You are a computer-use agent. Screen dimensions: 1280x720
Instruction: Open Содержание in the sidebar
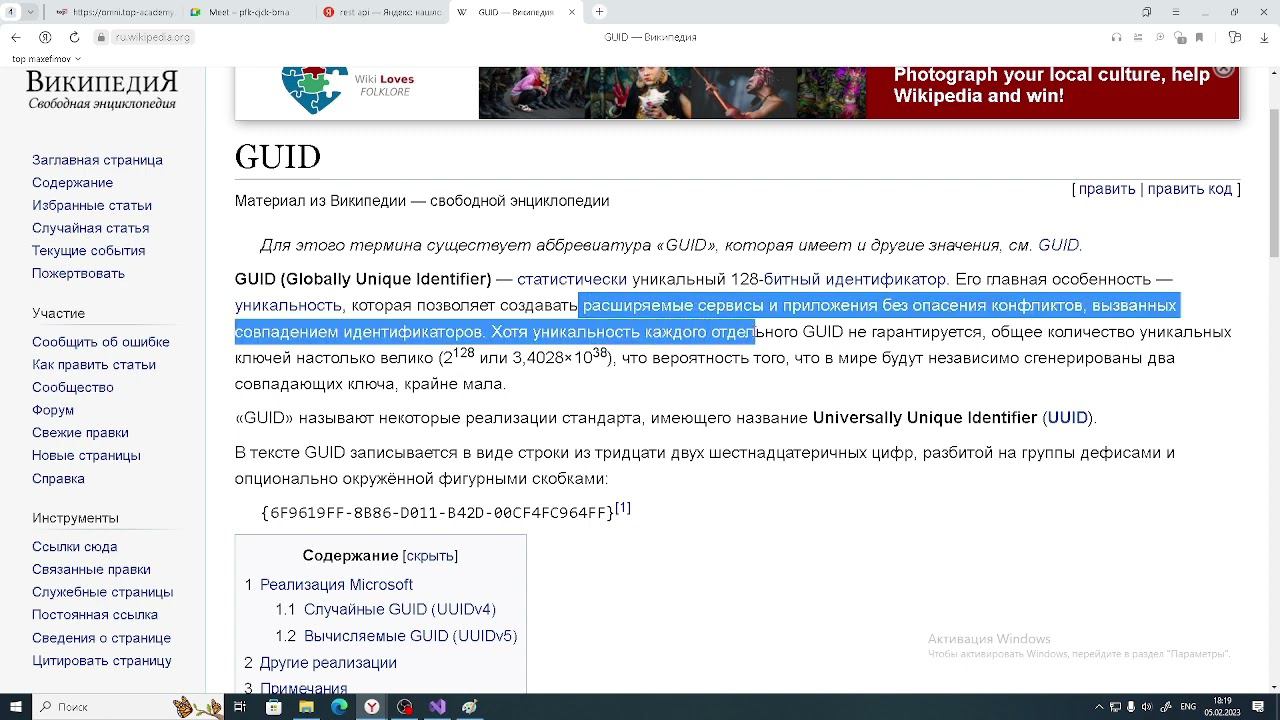point(72,183)
